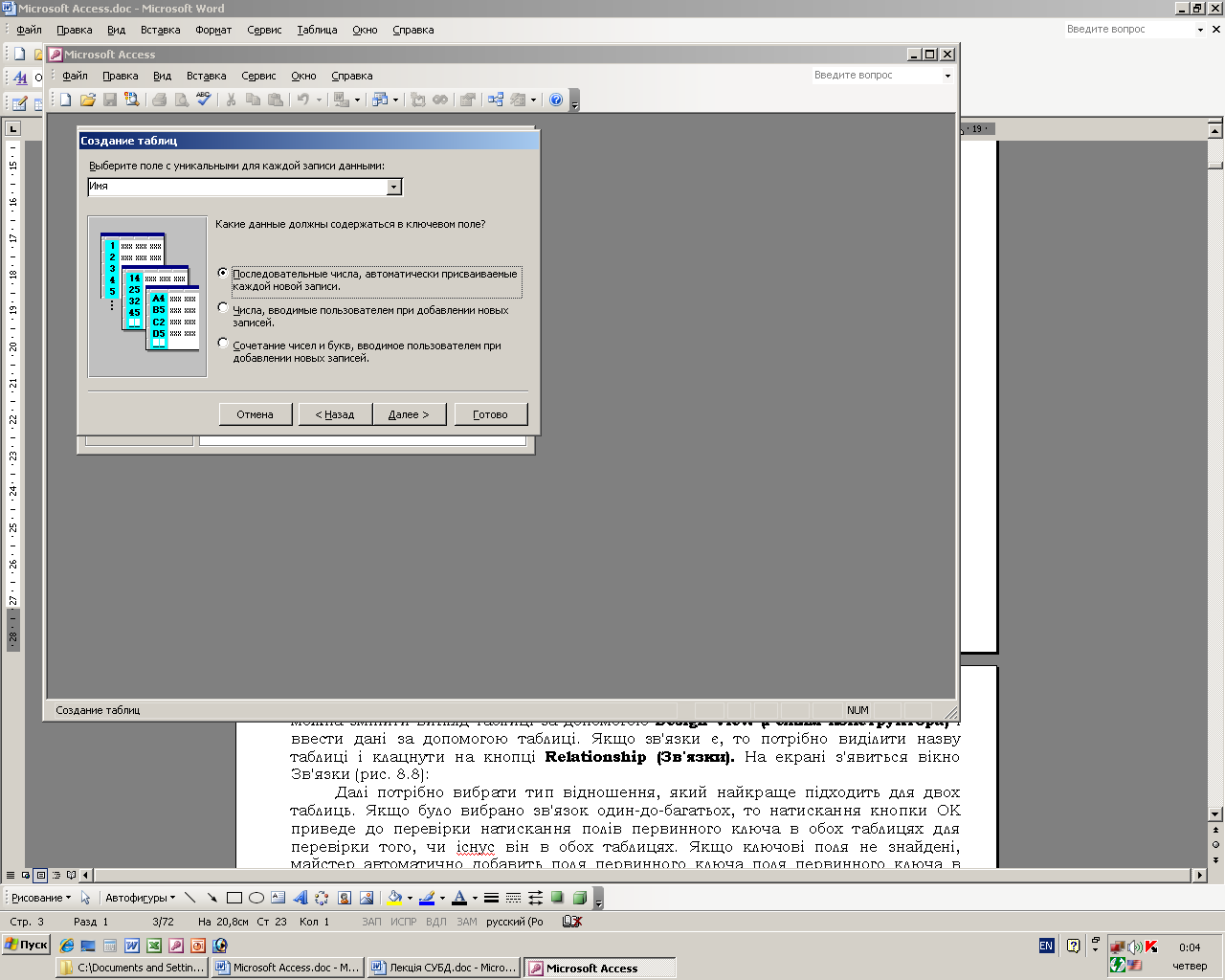The width and height of the screenshot is (1225, 980).
Task: Click the Open folder icon in Access toolbar
Action: (x=88, y=100)
